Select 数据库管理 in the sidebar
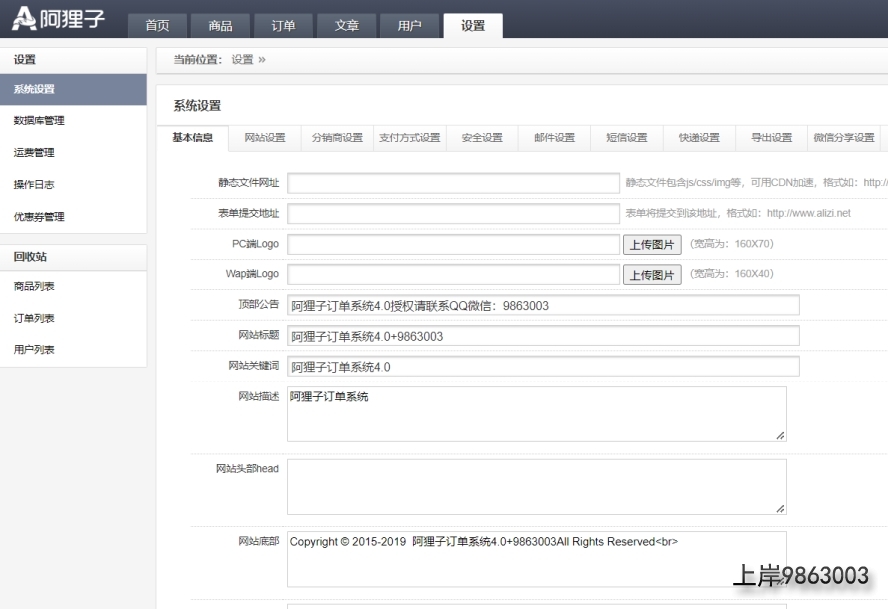This screenshot has width=888, height=609. point(40,121)
